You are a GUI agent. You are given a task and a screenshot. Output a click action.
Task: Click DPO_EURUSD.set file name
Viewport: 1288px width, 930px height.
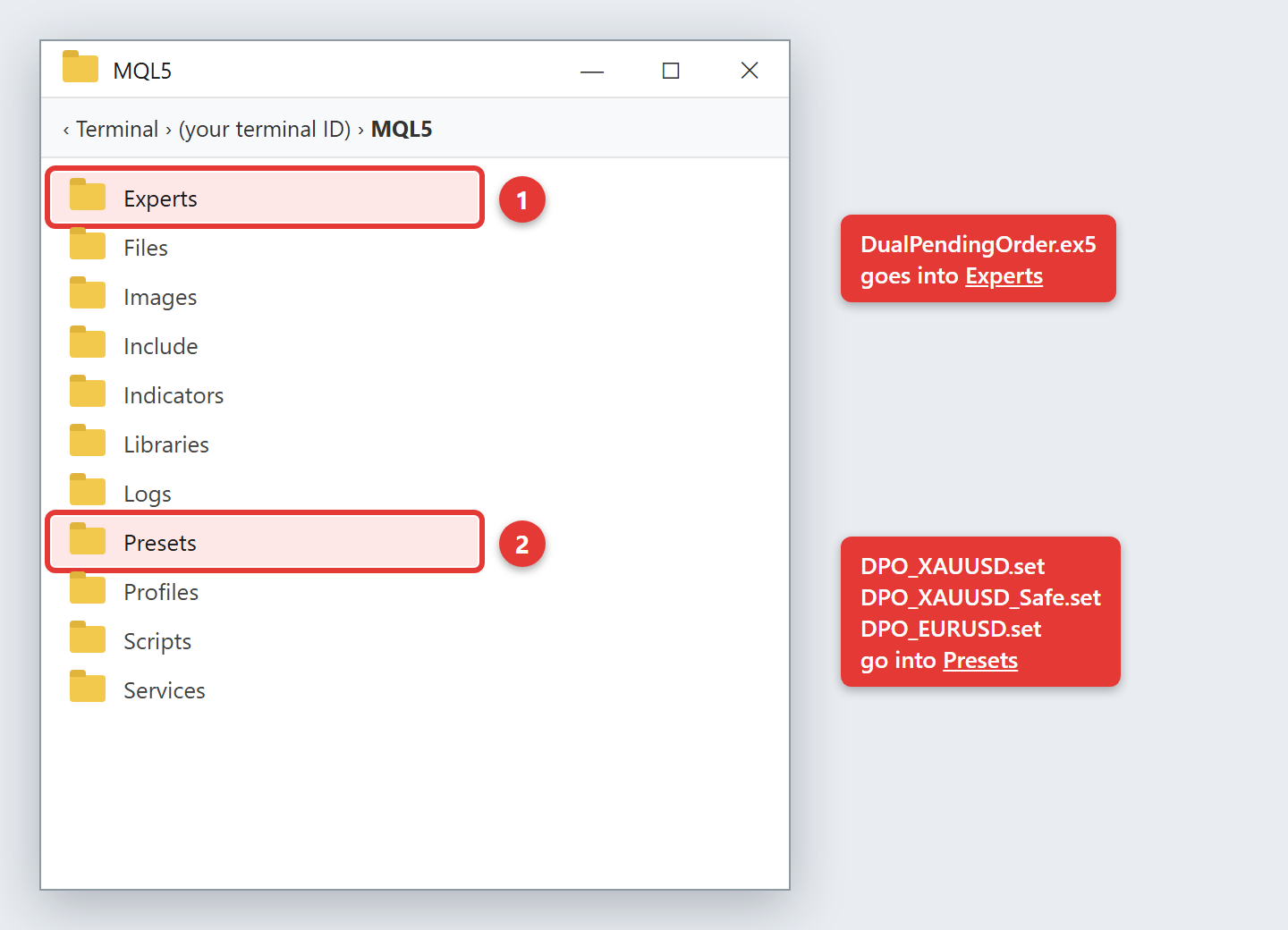951,629
